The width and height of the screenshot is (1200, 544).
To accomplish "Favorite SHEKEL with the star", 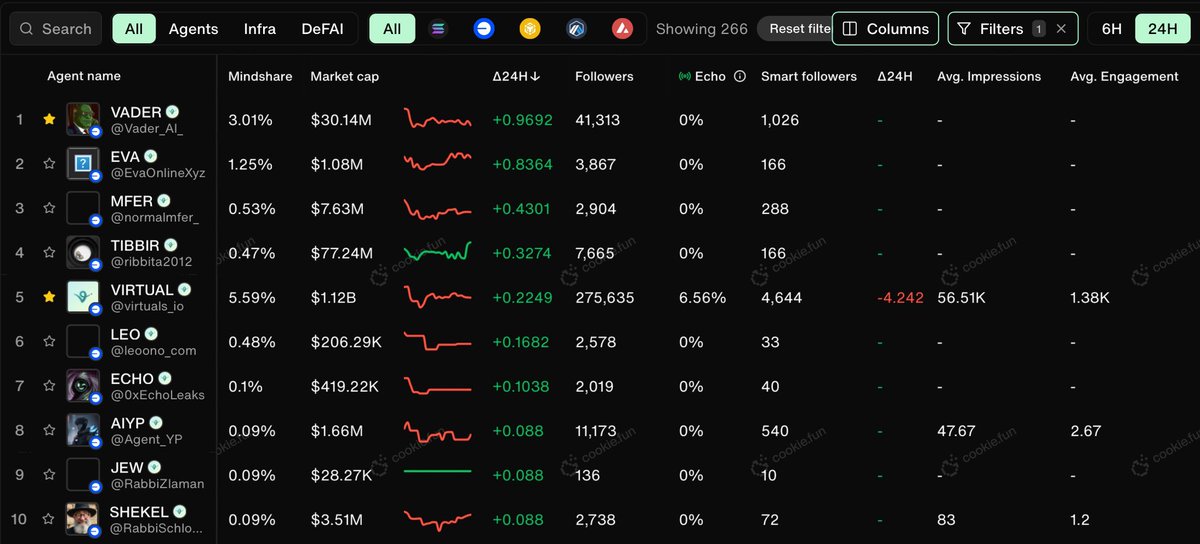I will point(49,520).
